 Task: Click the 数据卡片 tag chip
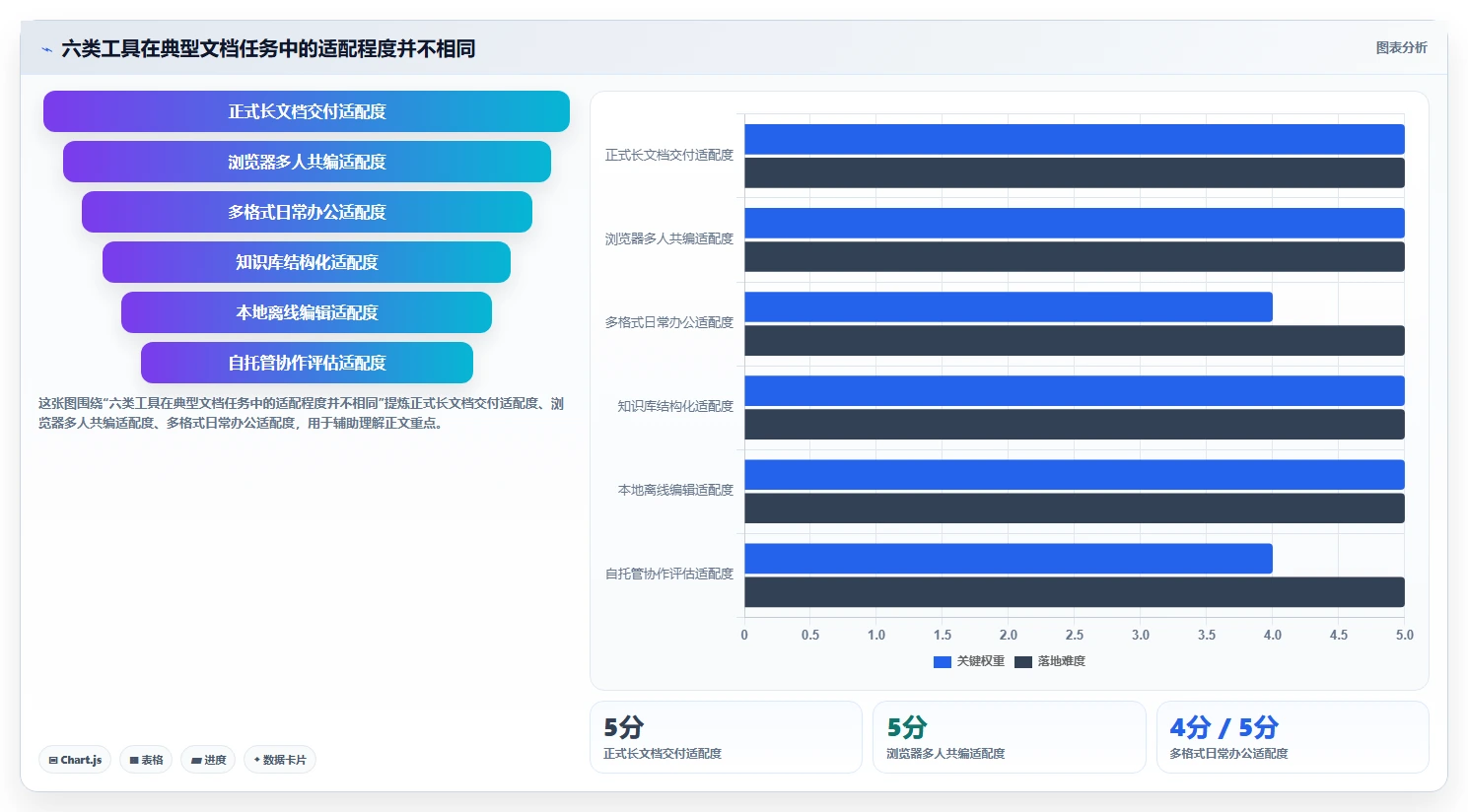[280, 760]
